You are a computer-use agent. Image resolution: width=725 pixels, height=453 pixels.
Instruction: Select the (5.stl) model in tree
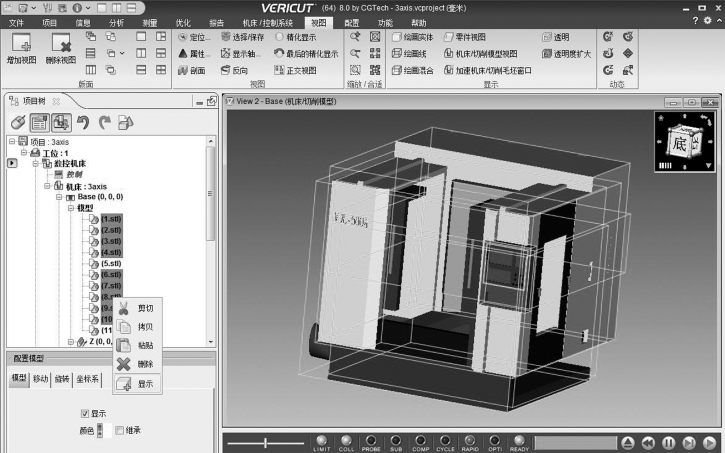109,263
